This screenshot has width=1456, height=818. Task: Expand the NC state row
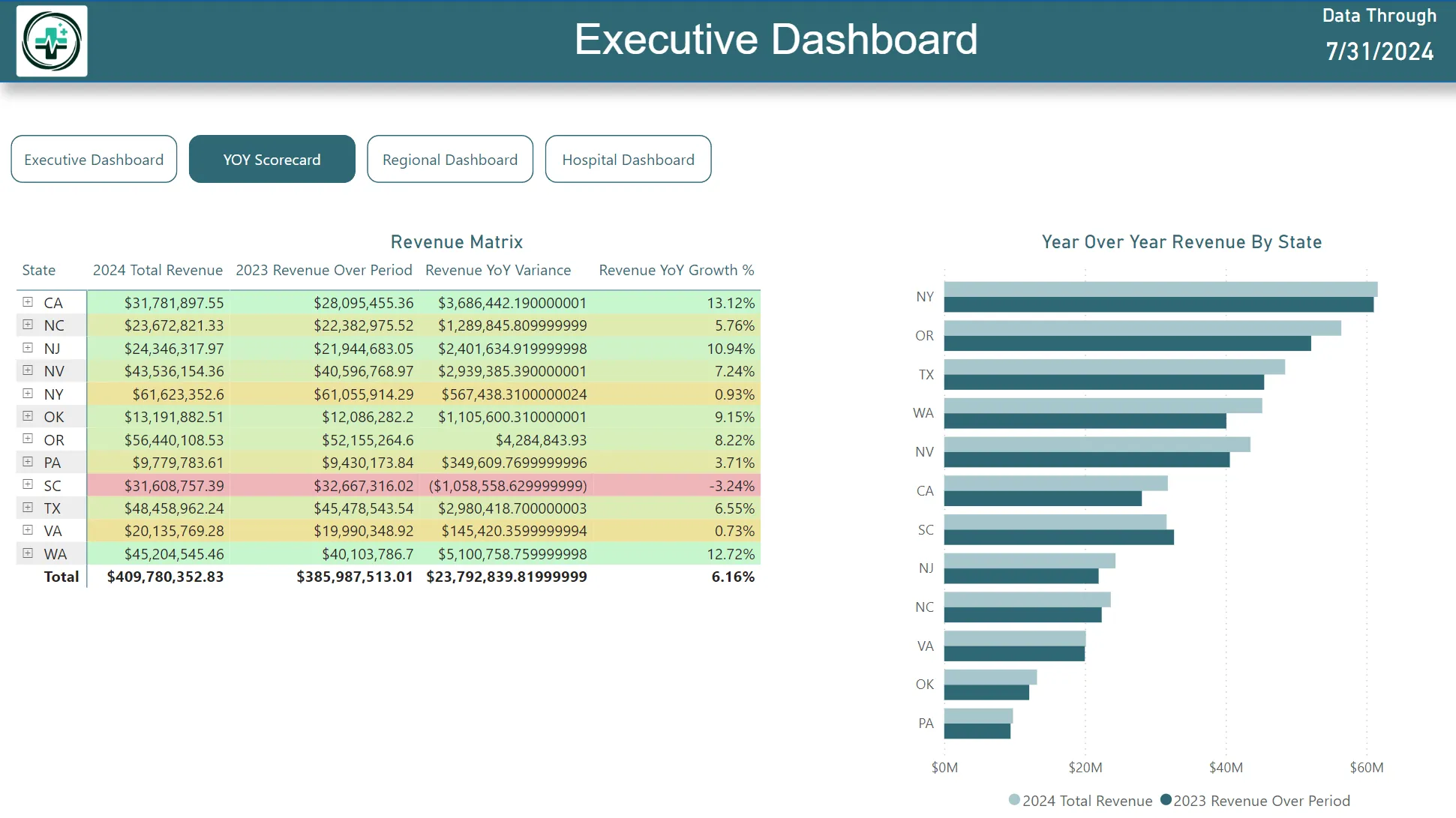(28, 325)
